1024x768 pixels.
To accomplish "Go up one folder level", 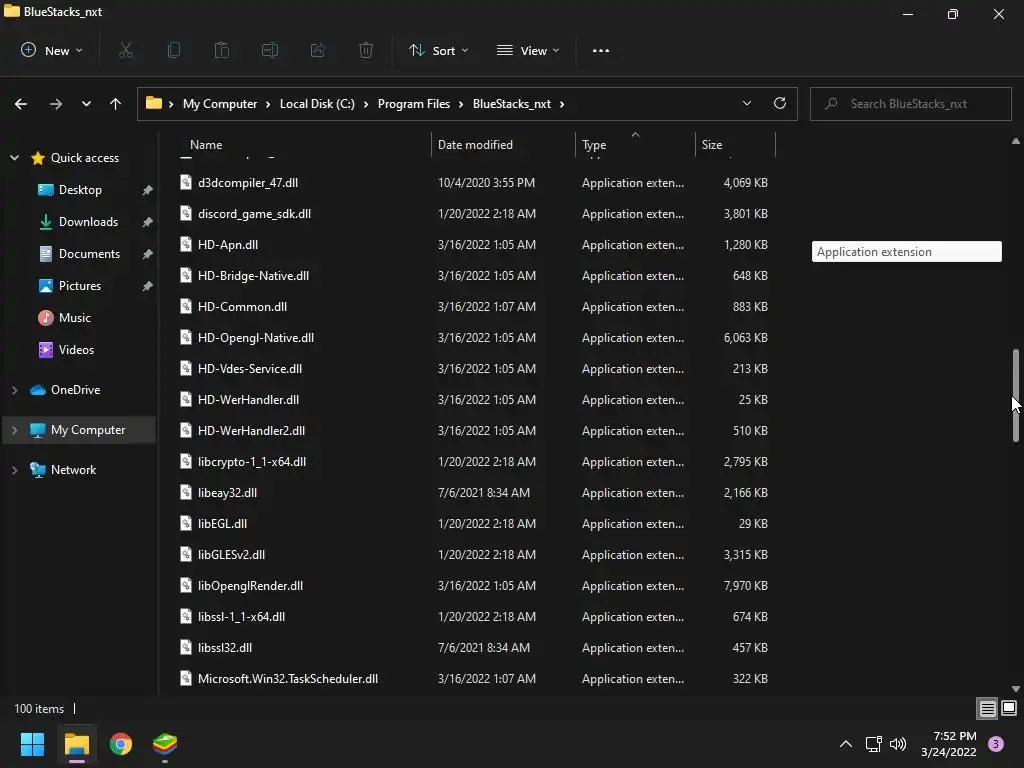I will coord(116,104).
